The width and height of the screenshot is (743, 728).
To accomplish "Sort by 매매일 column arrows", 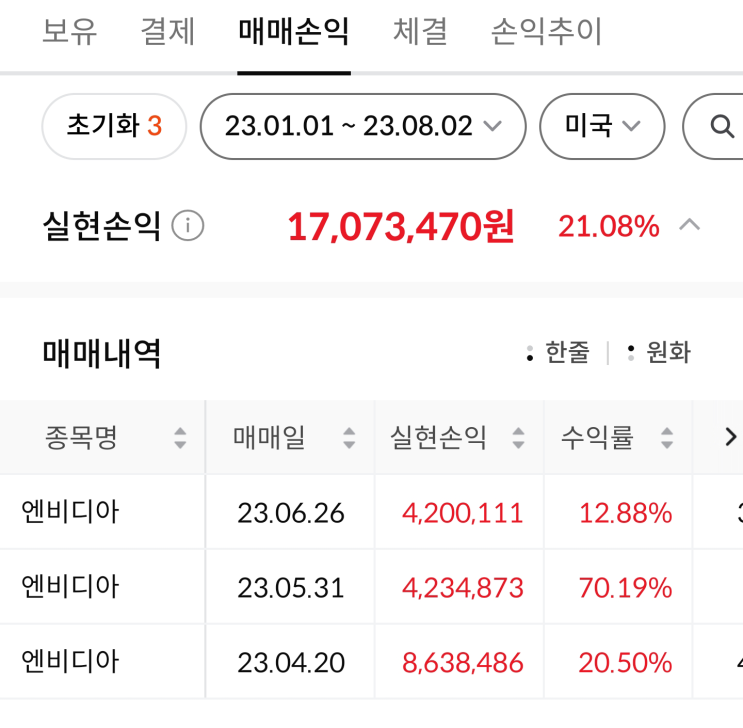I will tap(349, 438).
